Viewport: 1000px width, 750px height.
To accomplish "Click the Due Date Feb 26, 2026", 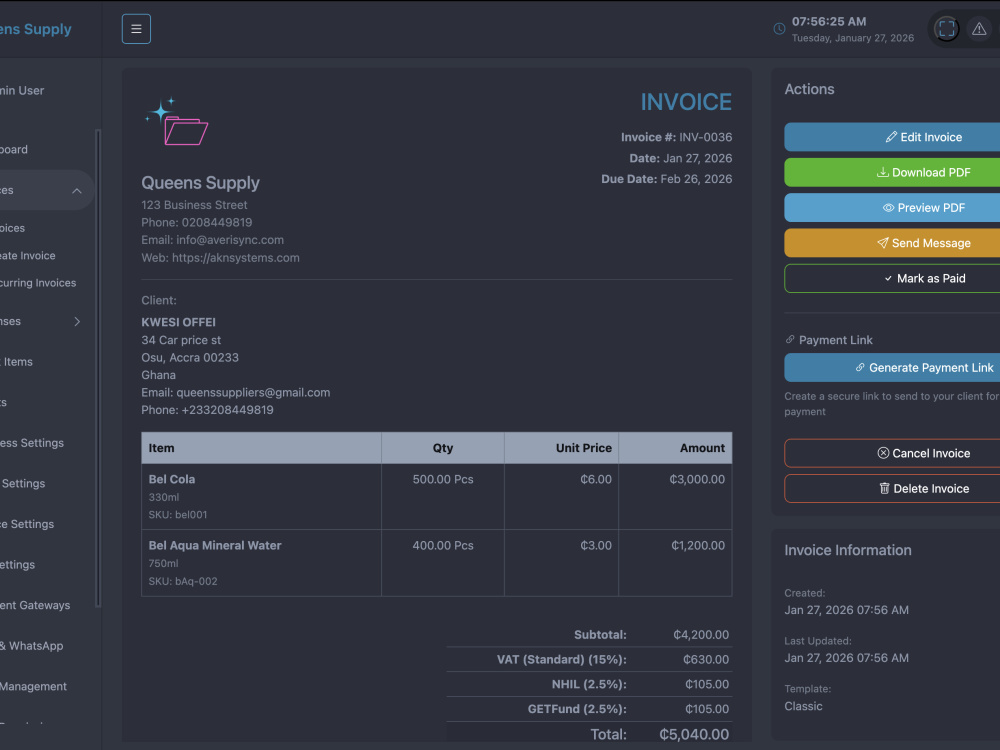I will tap(666, 179).
